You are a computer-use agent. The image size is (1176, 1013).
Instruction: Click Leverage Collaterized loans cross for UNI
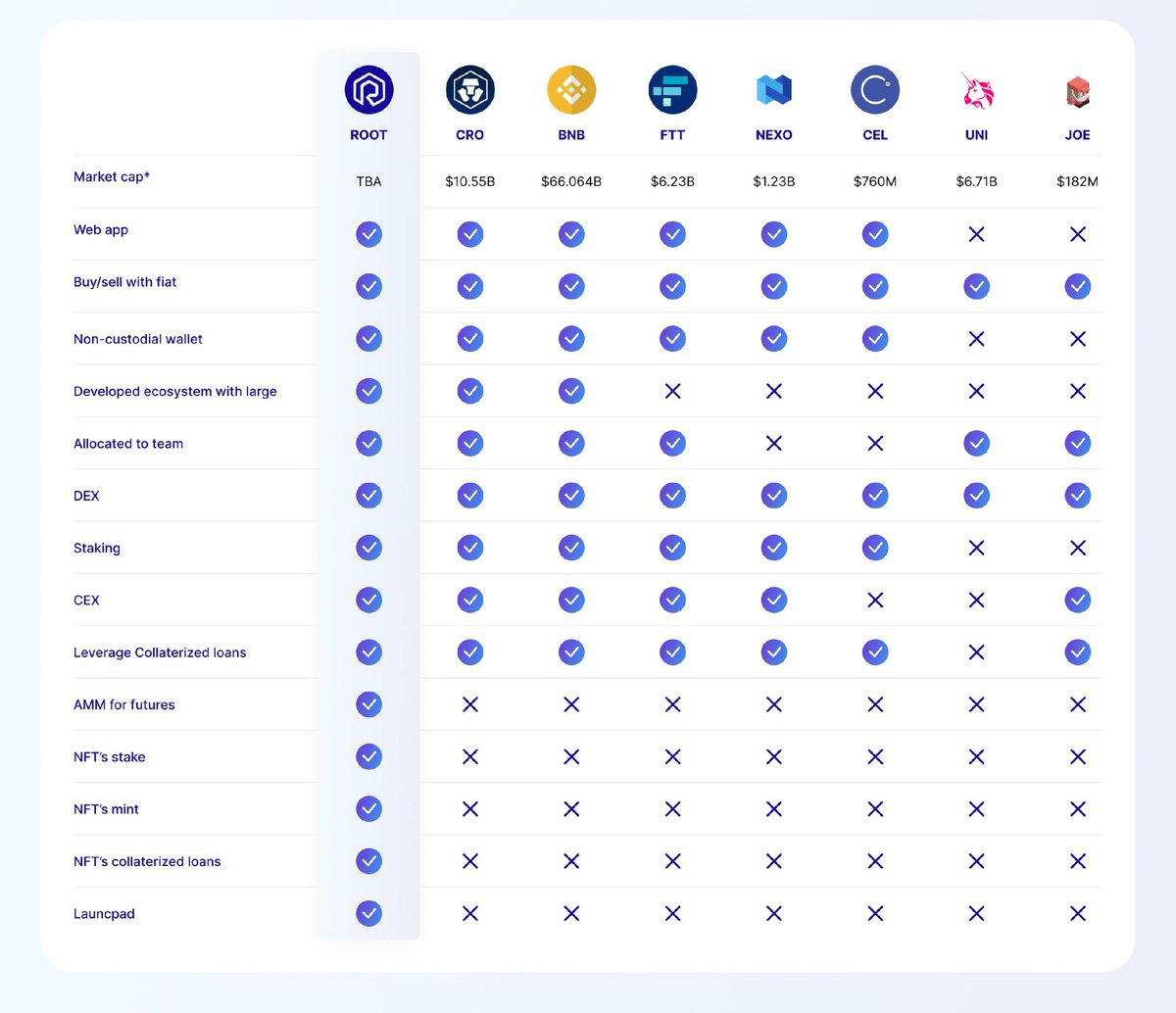click(977, 652)
